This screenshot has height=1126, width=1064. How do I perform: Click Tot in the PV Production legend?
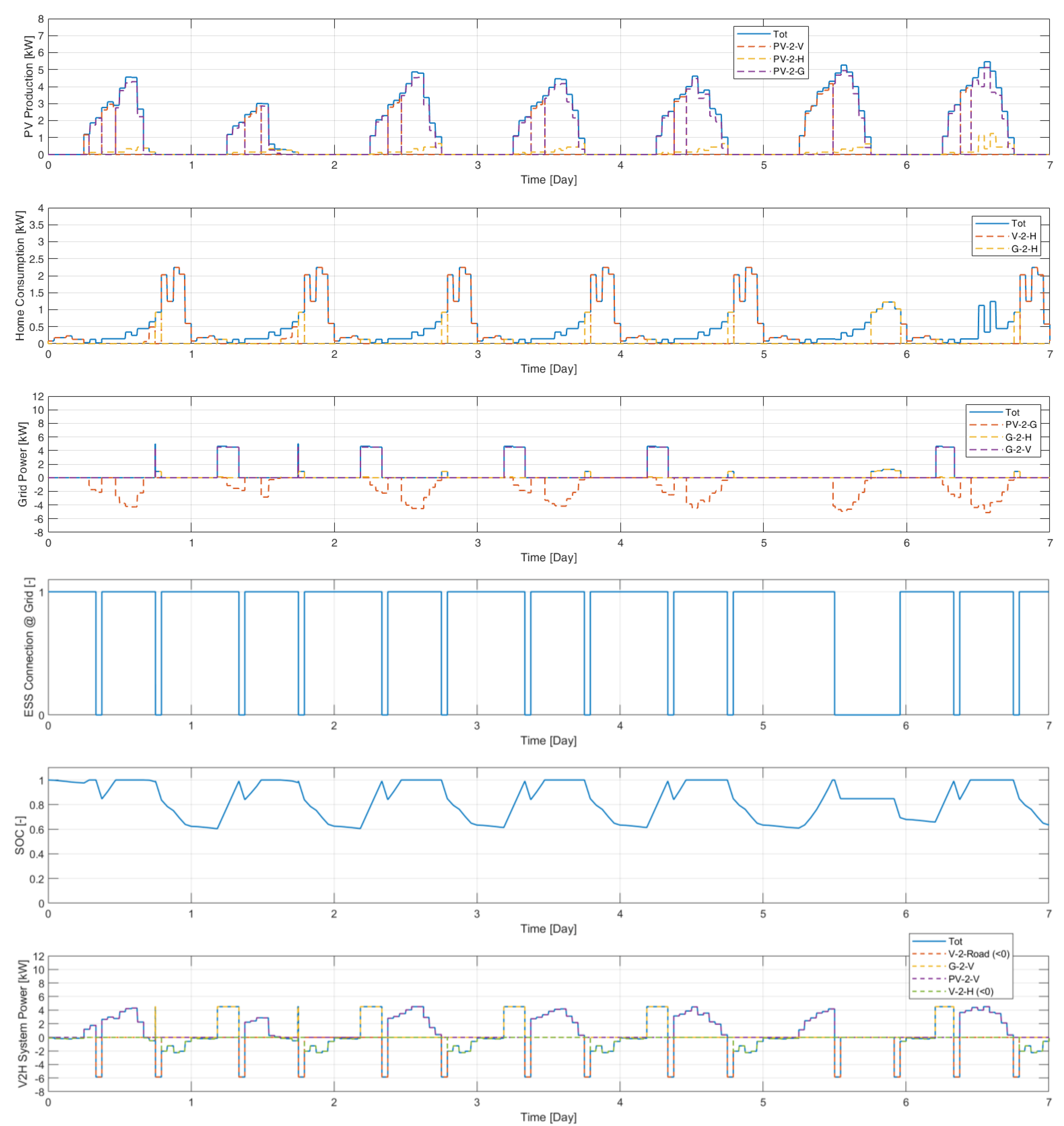[x=780, y=34]
